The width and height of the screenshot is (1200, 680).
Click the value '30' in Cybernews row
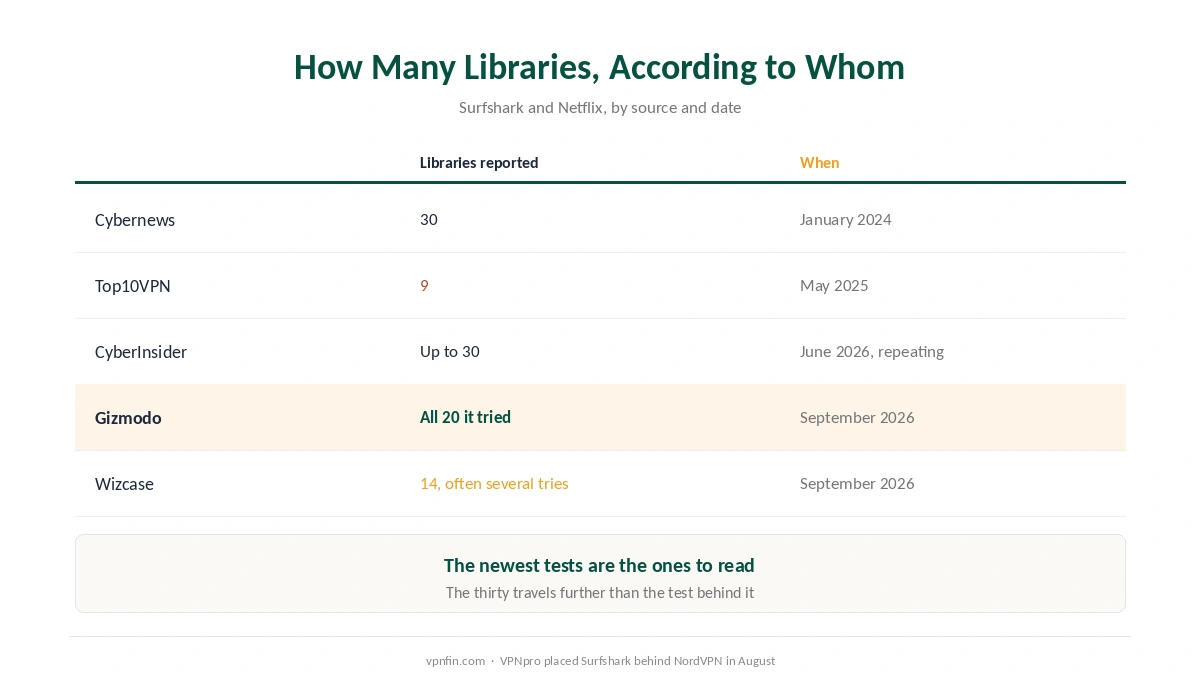click(x=429, y=220)
